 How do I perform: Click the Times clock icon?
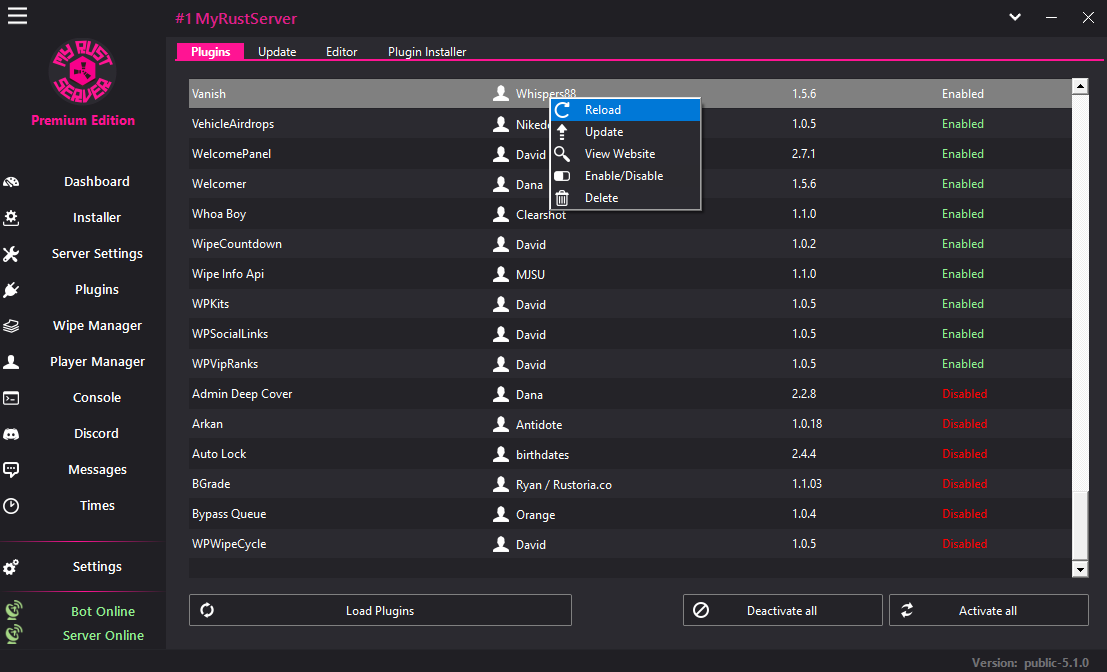[11, 506]
